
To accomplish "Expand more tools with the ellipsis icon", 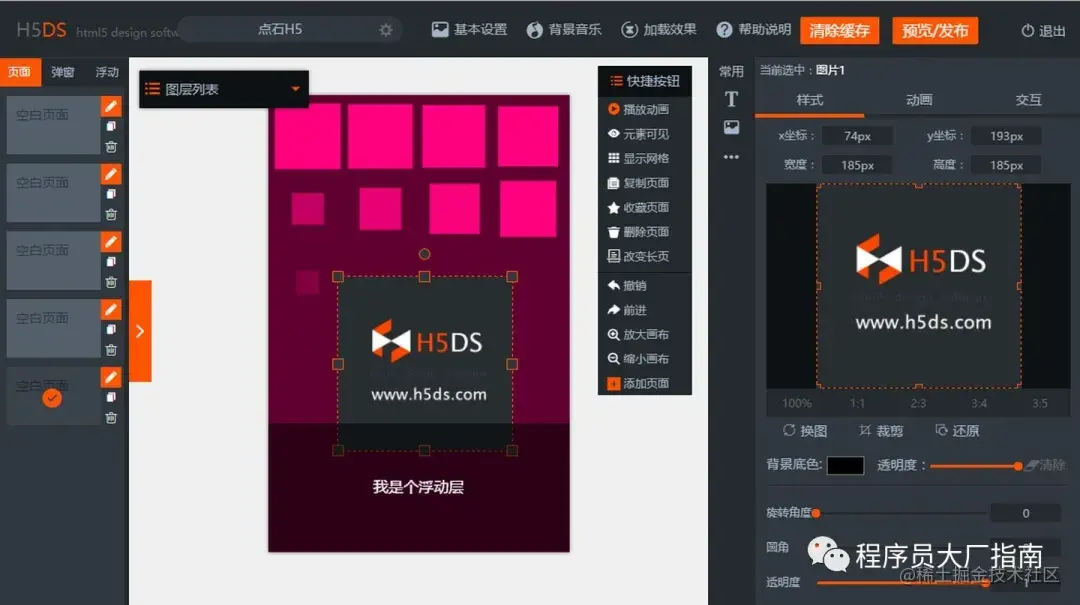I will tap(731, 156).
